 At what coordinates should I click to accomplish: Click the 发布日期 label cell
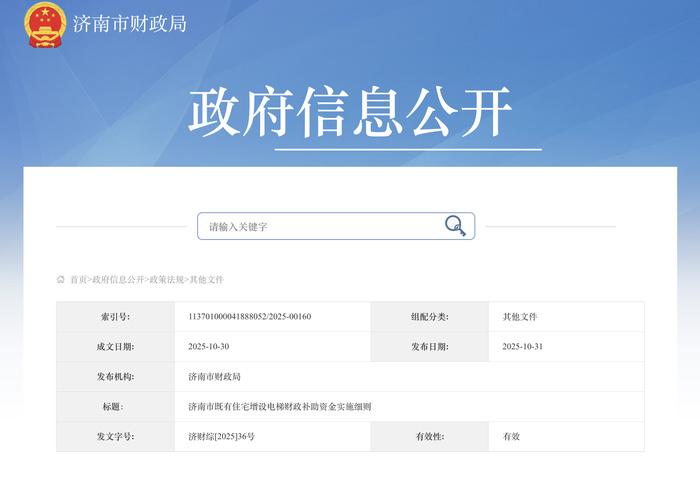429,346
